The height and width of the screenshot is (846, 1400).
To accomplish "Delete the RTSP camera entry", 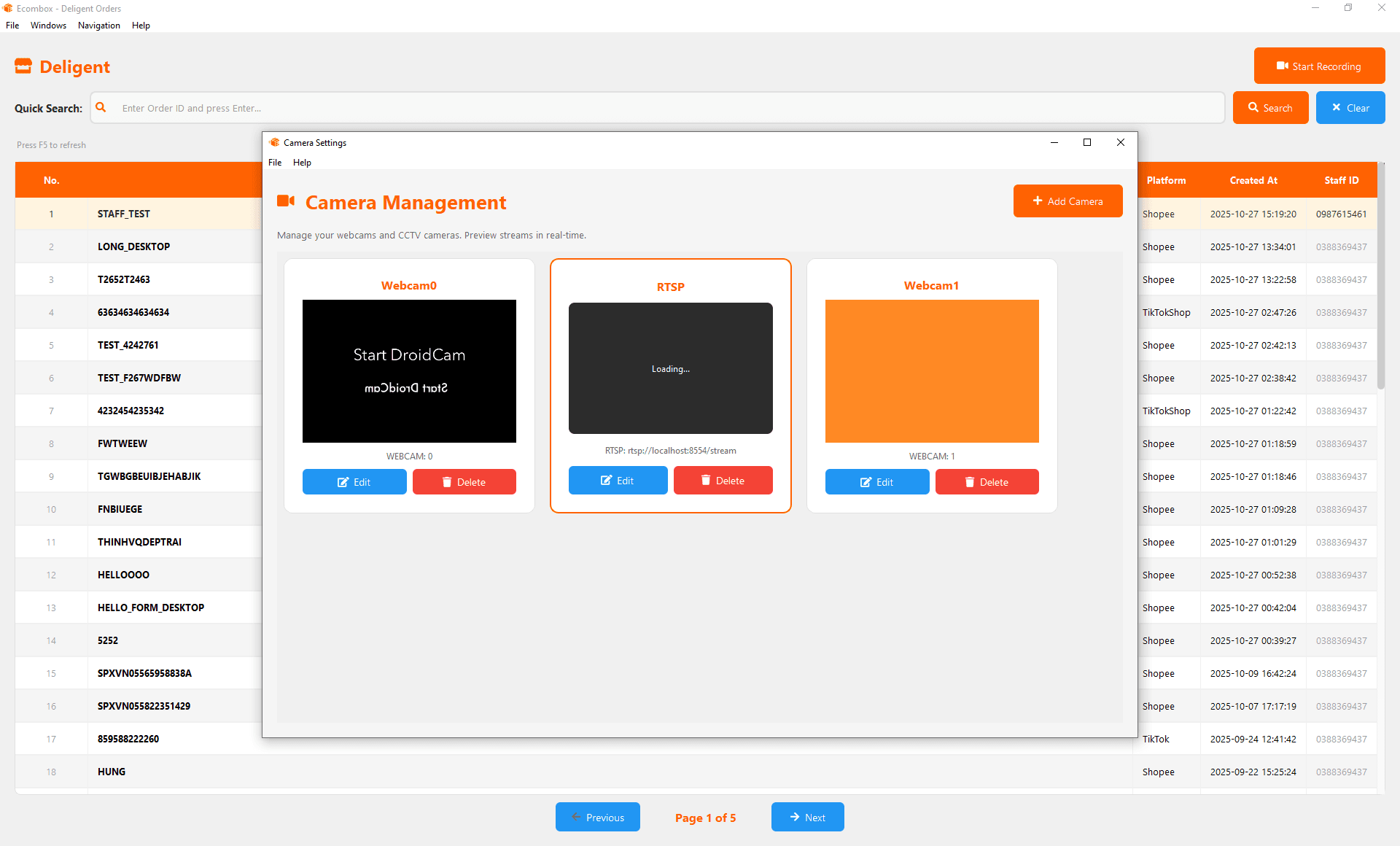I will click(x=723, y=481).
